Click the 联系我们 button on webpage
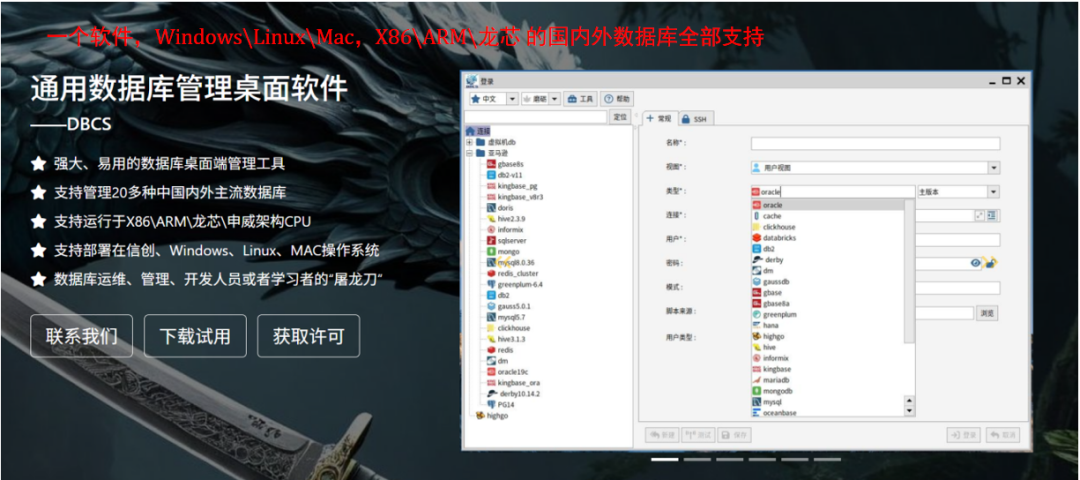 pyautogui.click(x=81, y=336)
